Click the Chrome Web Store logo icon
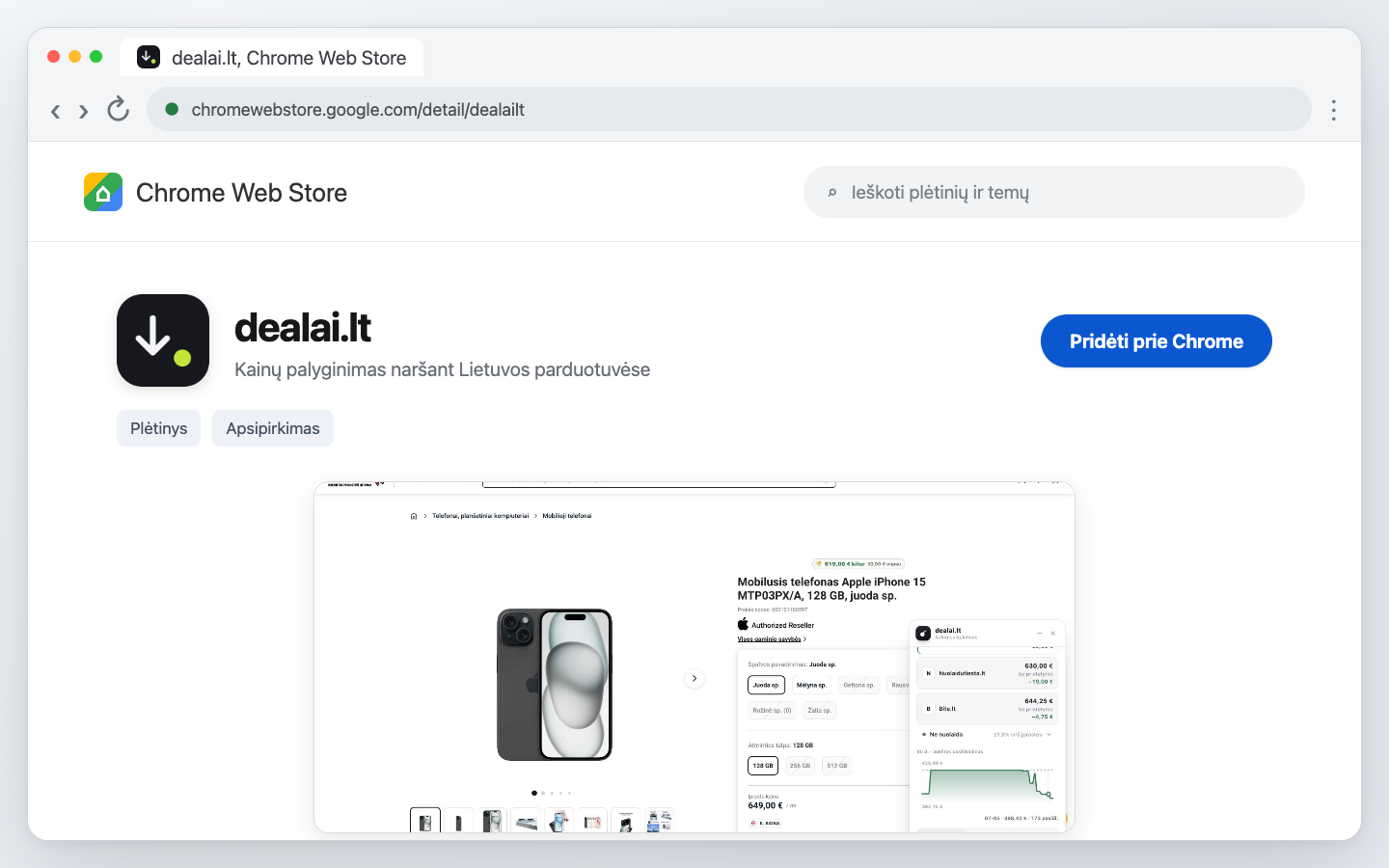Image resolution: width=1389 pixels, height=868 pixels. [x=103, y=192]
